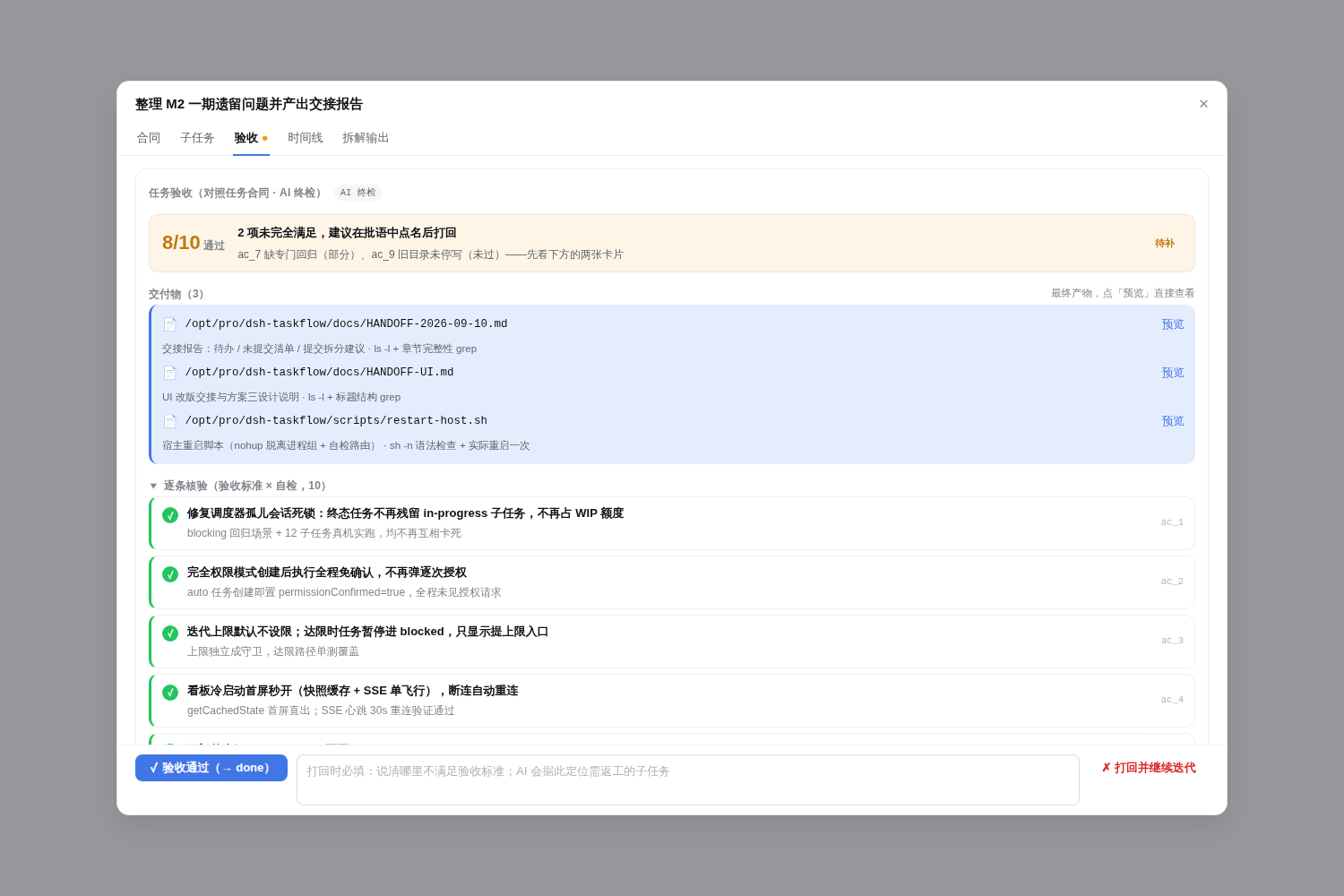1344x896 pixels.
Task: Select the 完全权限模式 criterion title
Action: 326,573
